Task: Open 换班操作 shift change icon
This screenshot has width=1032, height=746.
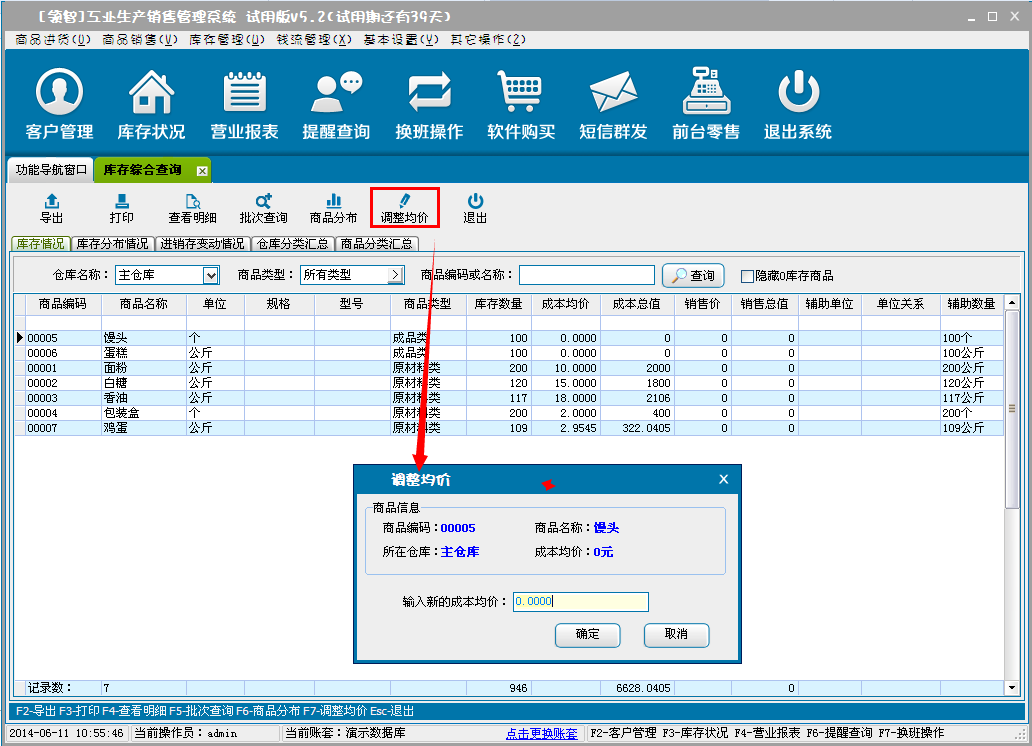Action: point(429,104)
